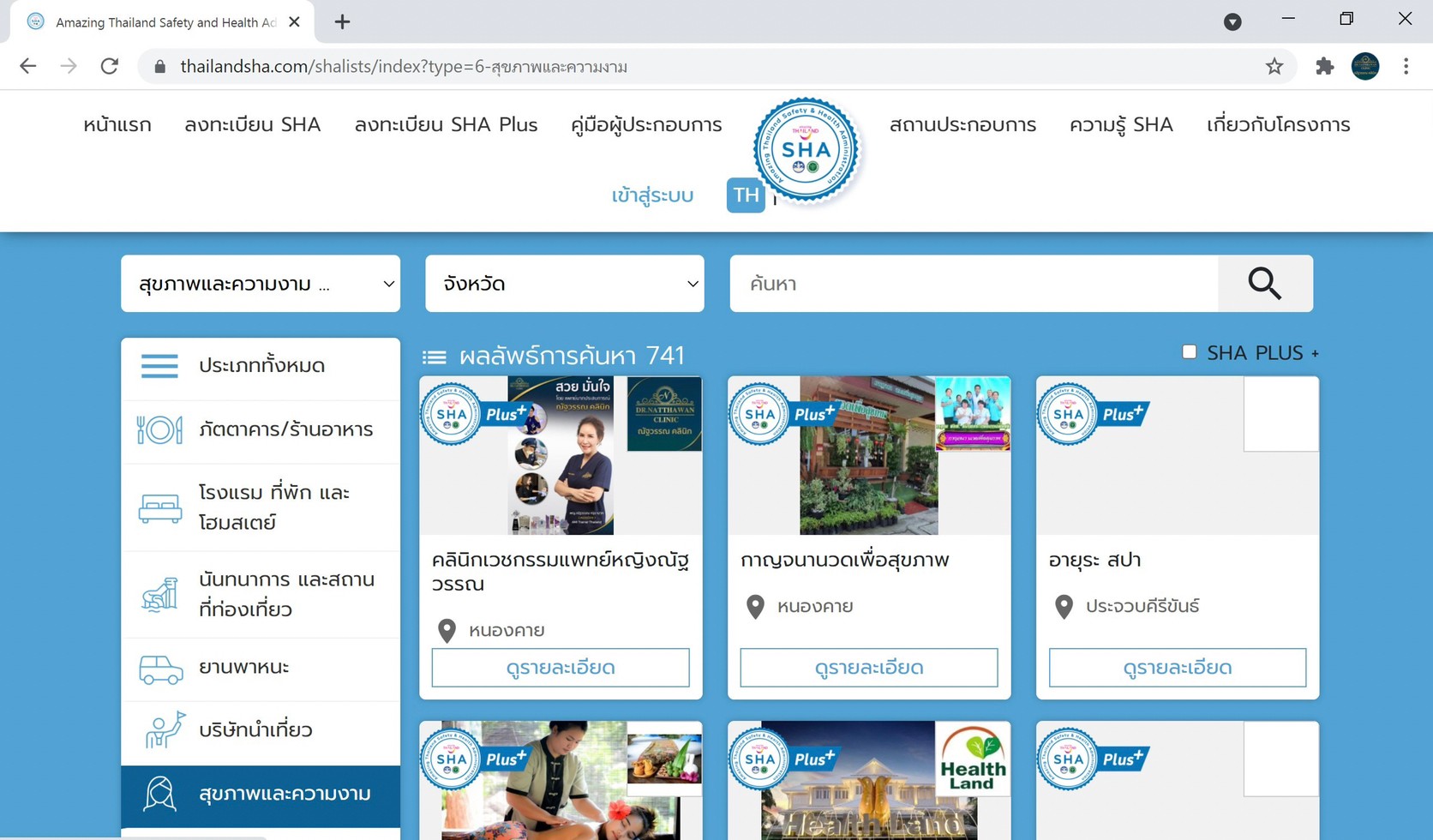The image size is (1433, 840).
Task: Click the tab search dropdown arrow in Chrome
Action: (x=1232, y=21)
